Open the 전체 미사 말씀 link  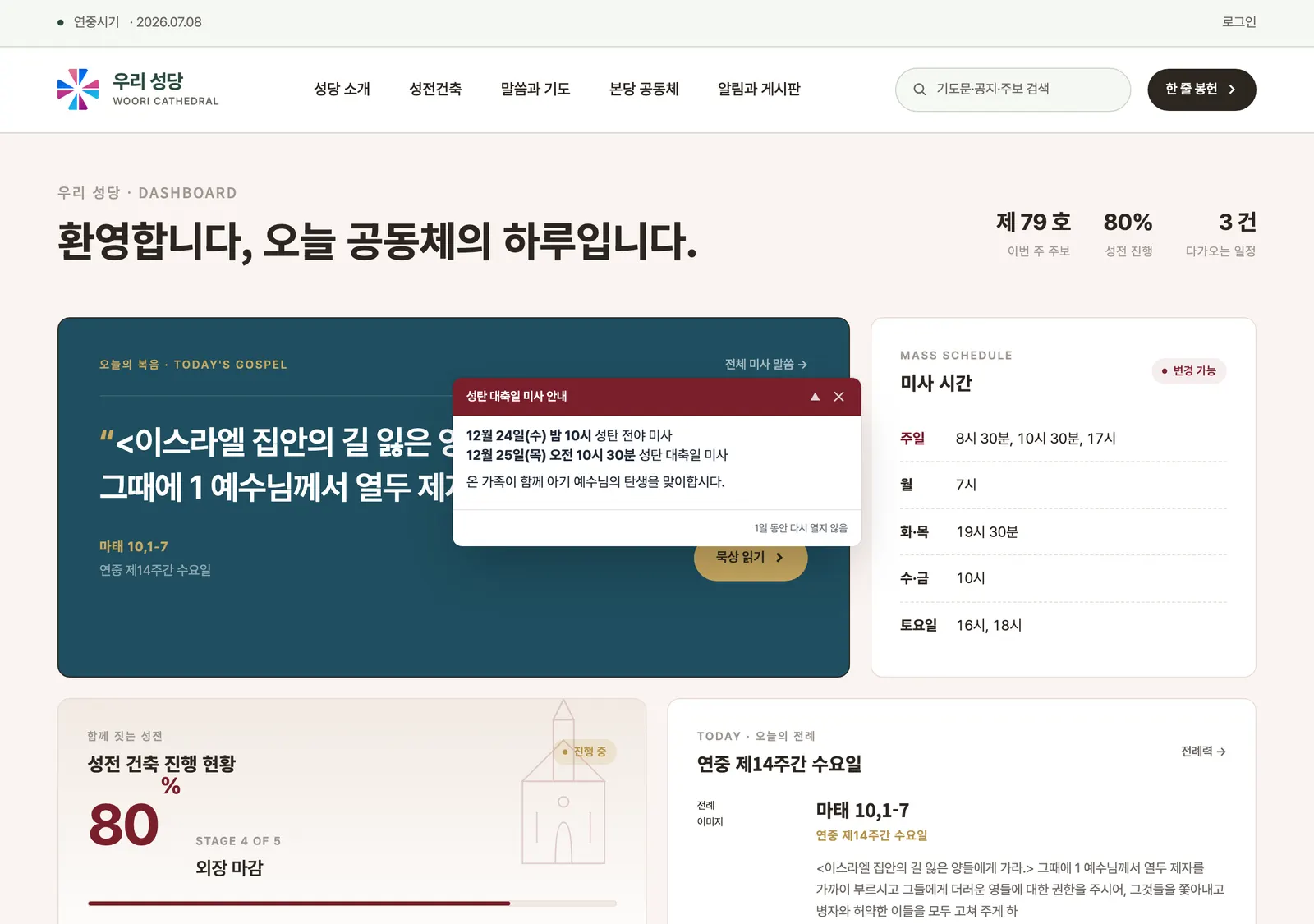click(765, 364)
